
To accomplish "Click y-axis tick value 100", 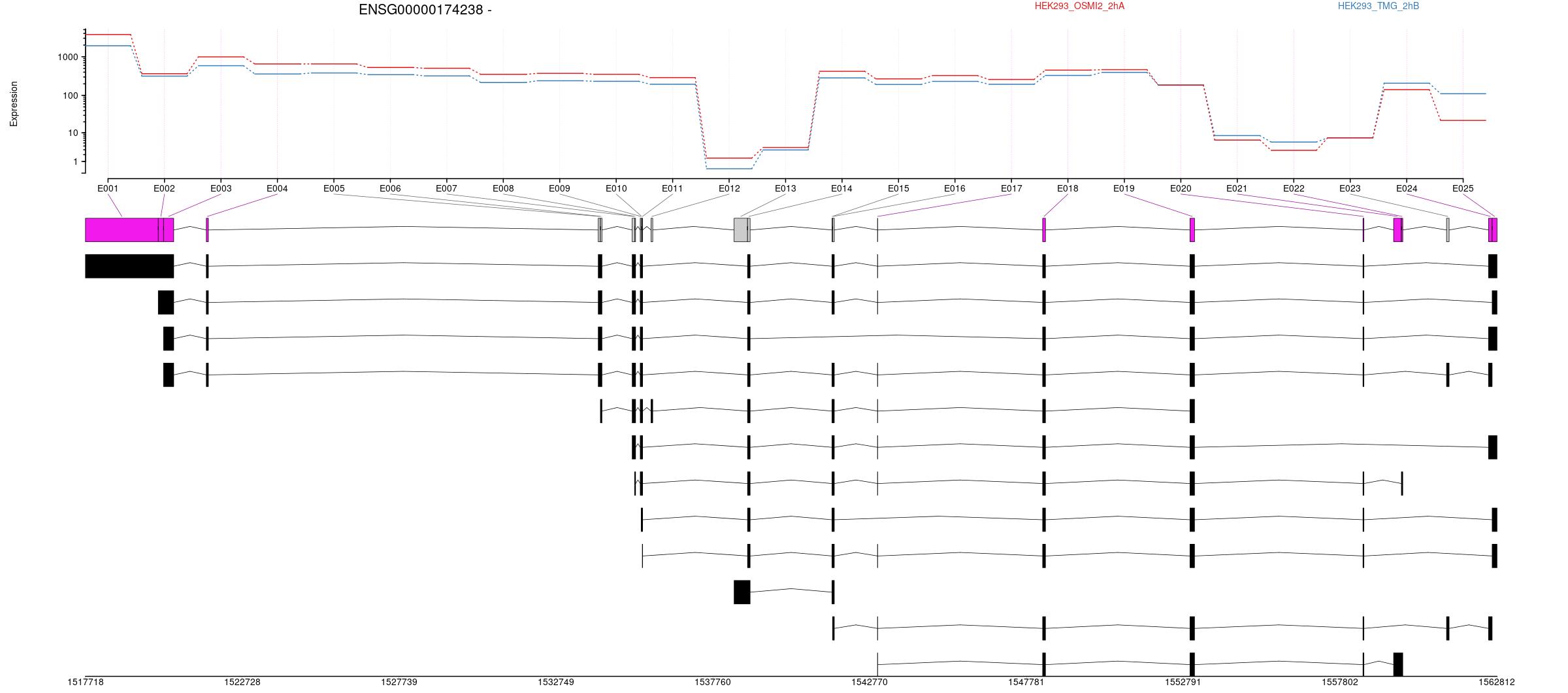I will tap(71, 95).
